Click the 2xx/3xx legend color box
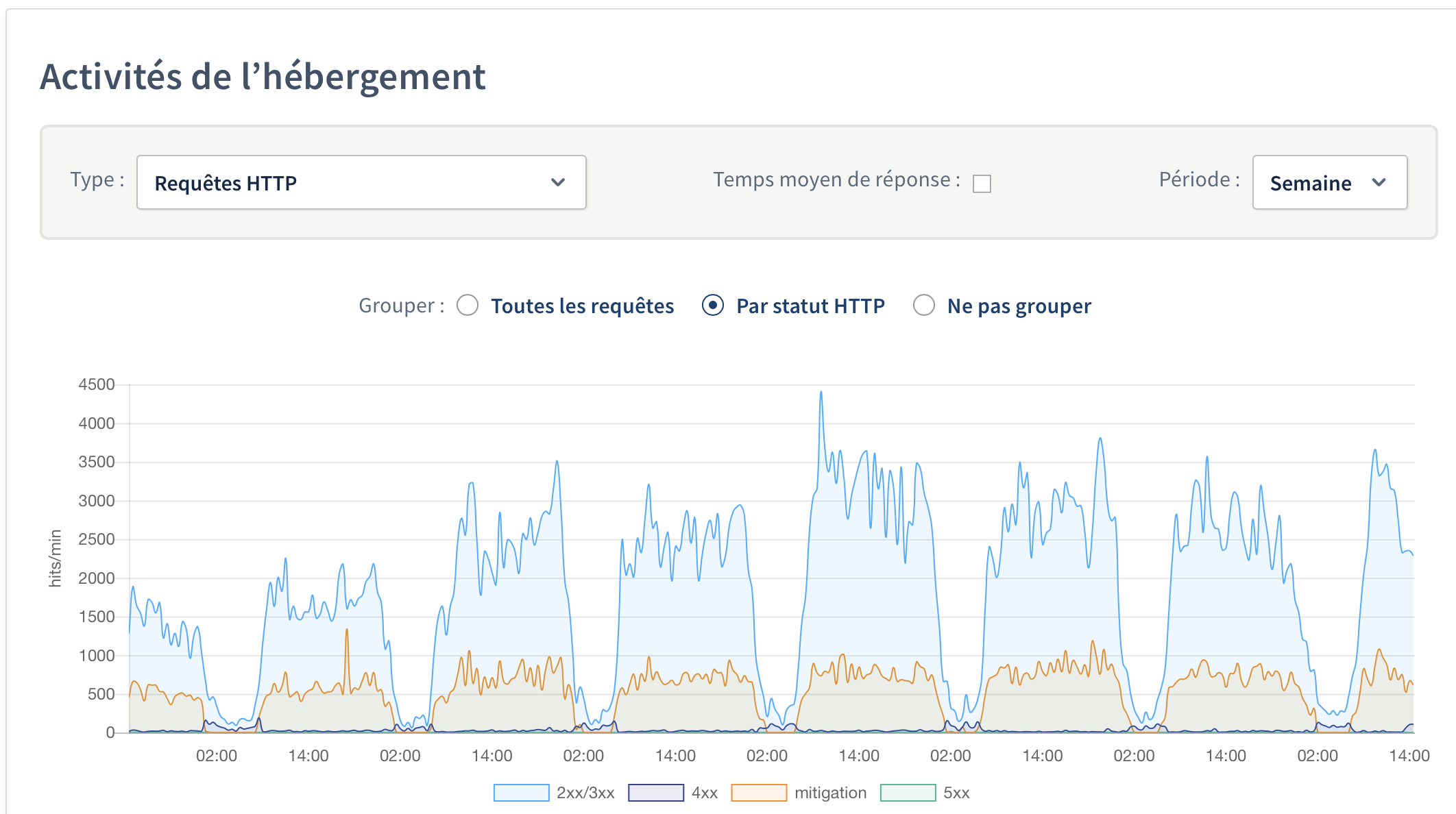Viewport: 1456px width, 814px height. [x=521, y=793]
